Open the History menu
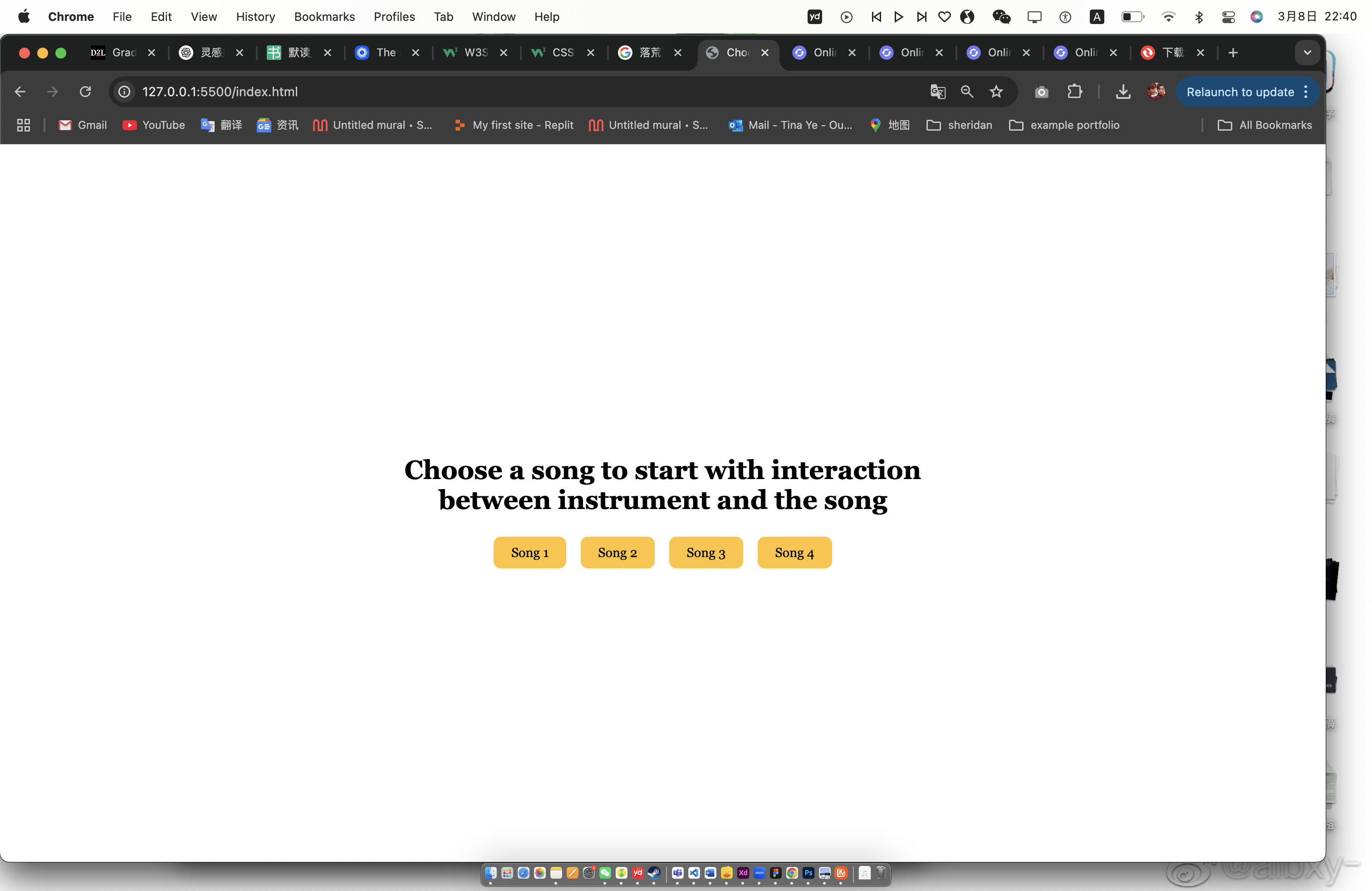 pos(255,17)
